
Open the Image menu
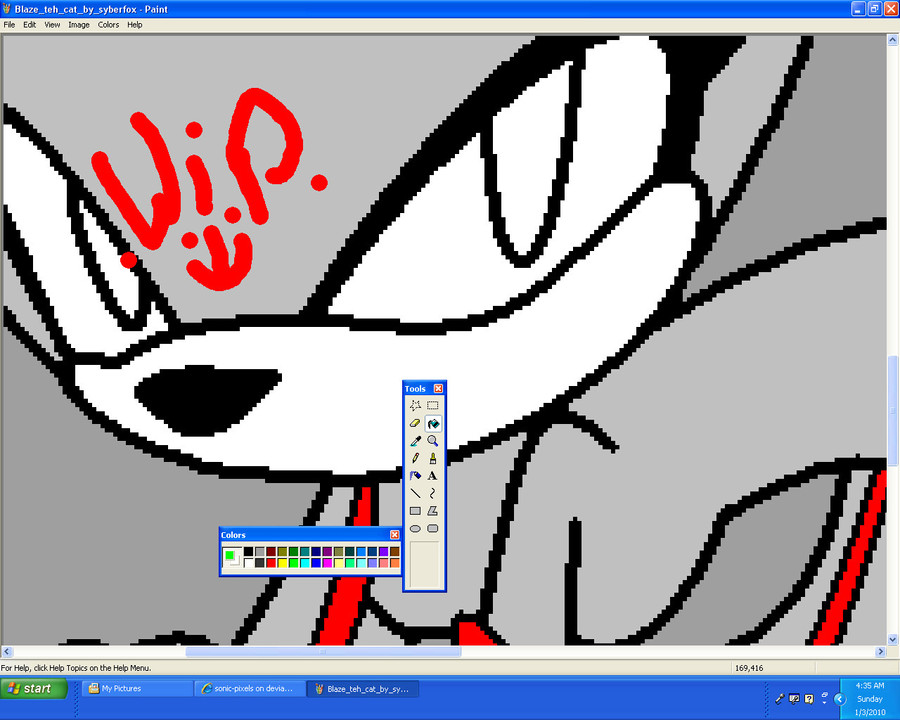tap(79, 25)
